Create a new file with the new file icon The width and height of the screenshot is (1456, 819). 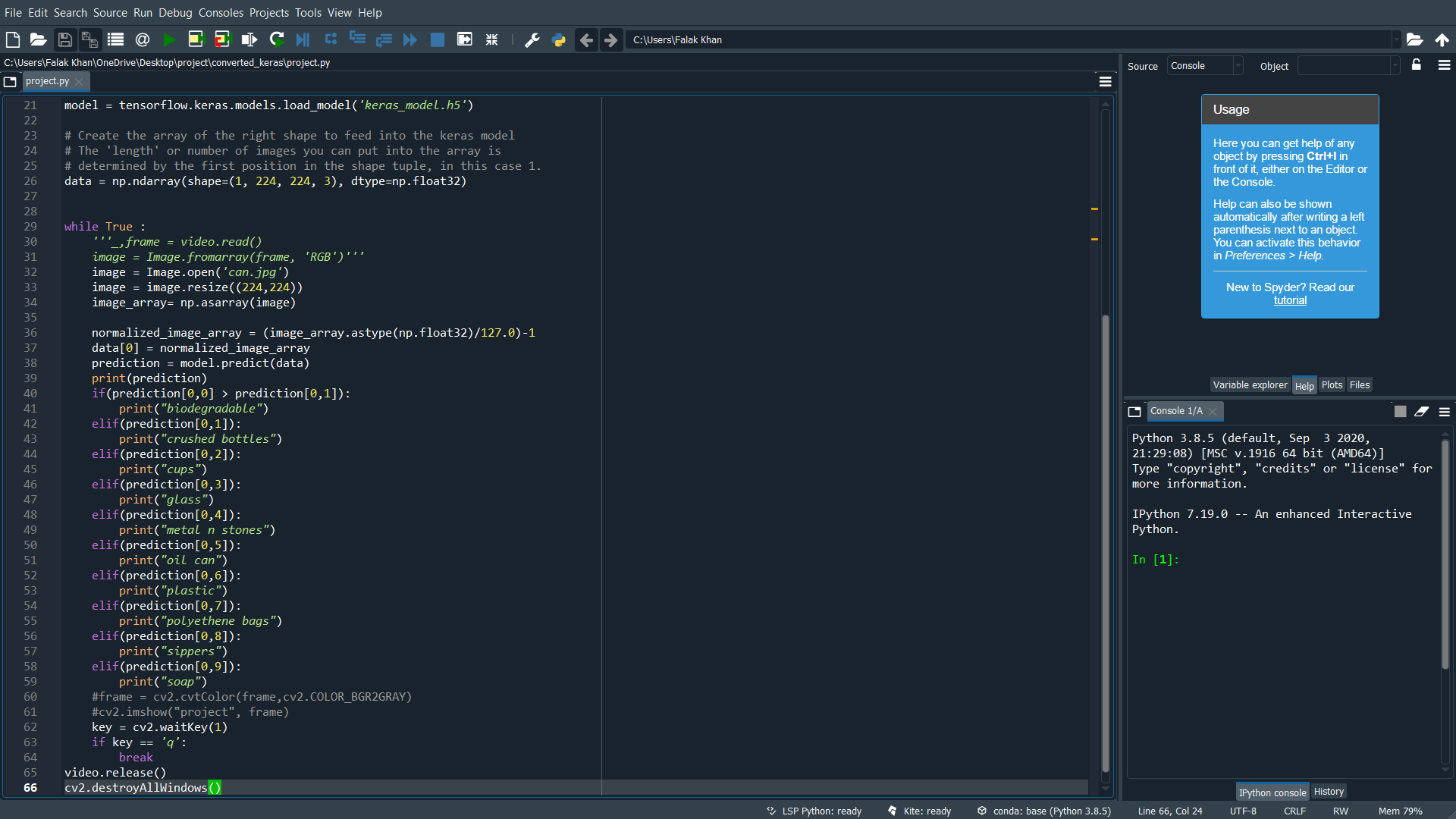tap(12, 39)
